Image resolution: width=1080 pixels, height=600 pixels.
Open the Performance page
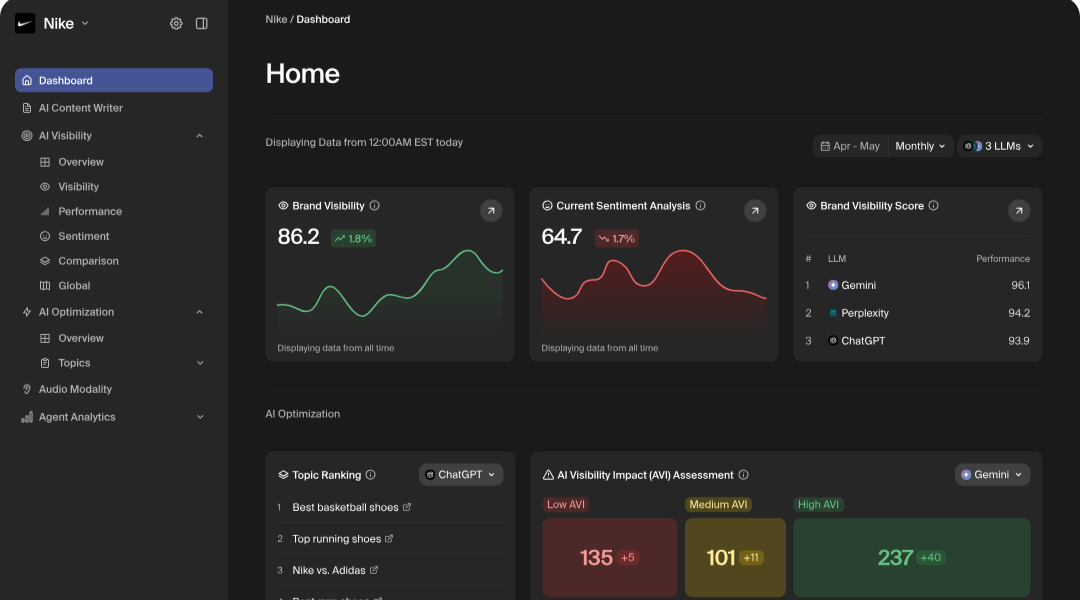tap(90, 211)
